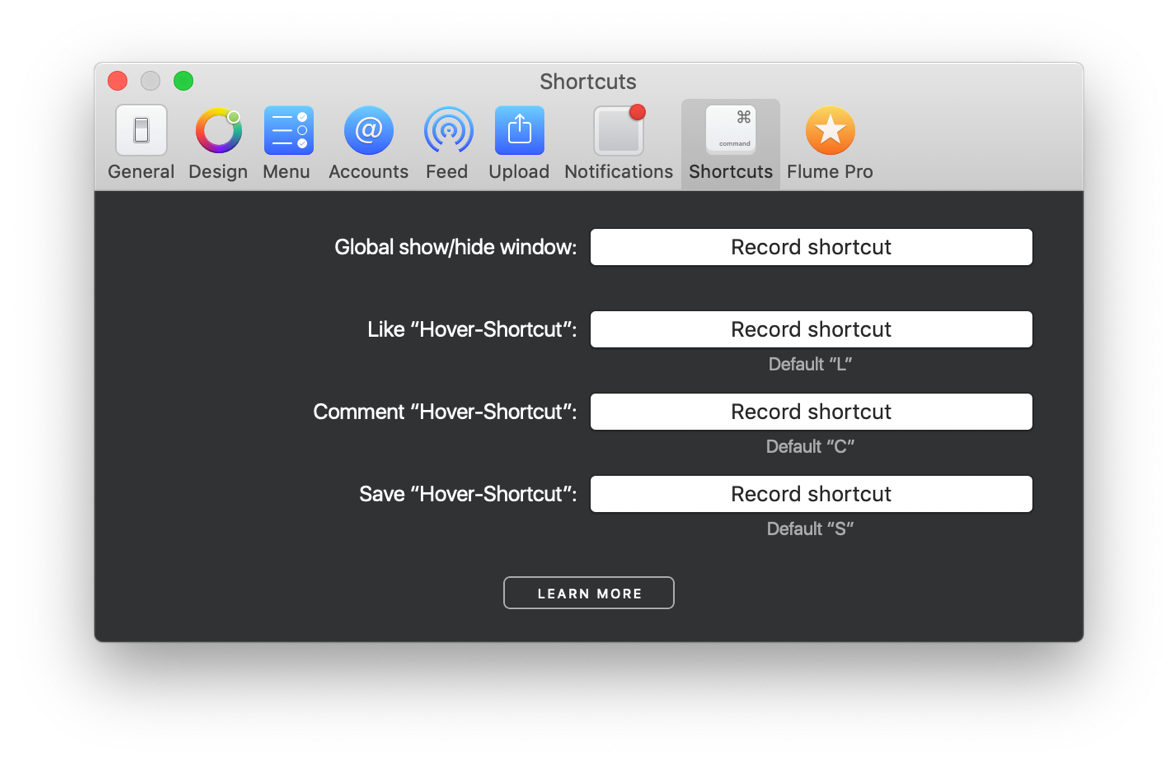Select the Shortcuts command-key tab

coord(730,144)
